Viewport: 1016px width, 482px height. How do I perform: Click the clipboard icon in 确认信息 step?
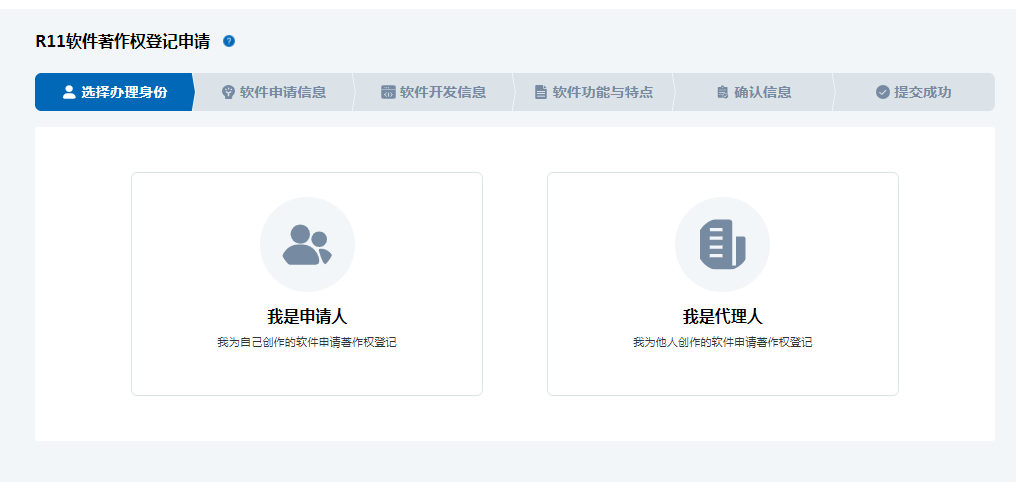pyautogui.click(x=722, y=92)
